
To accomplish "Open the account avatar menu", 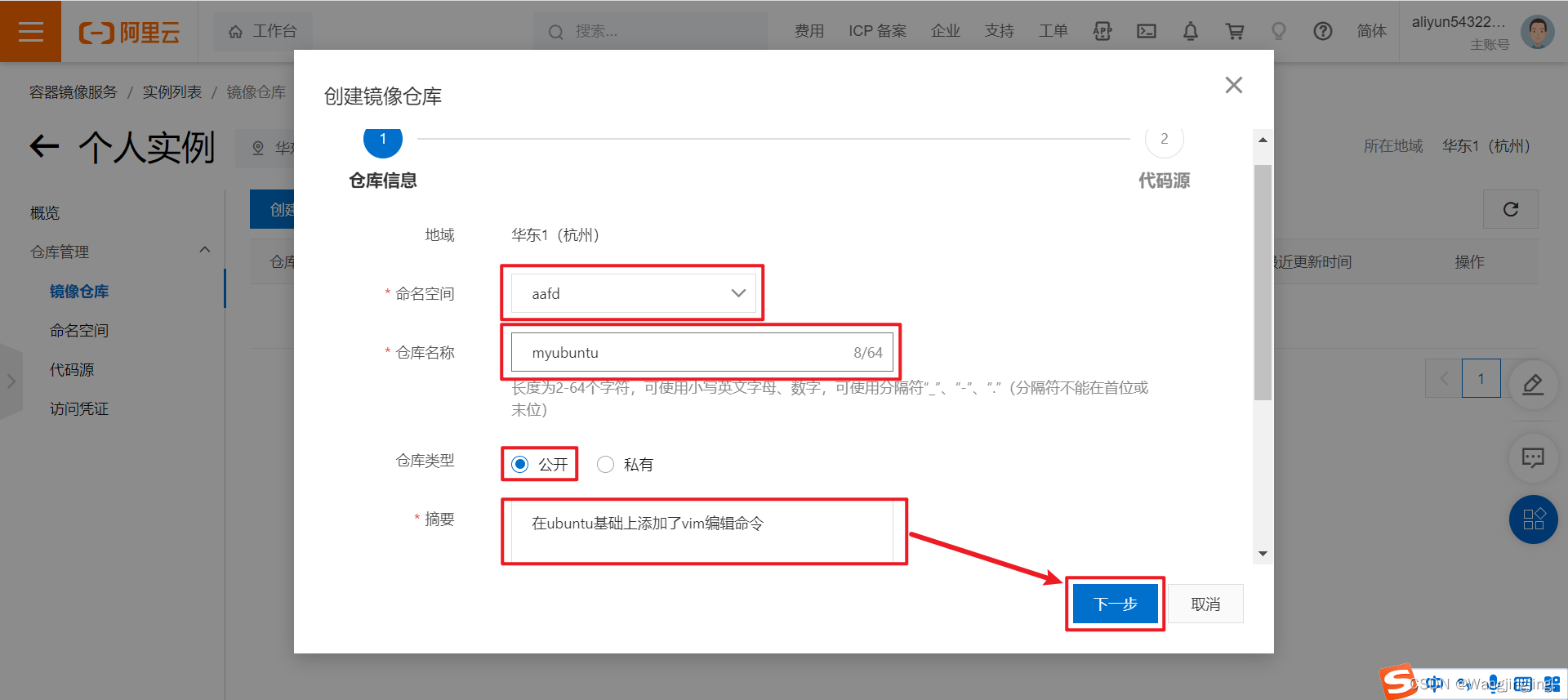I will tap(1537, 32).
